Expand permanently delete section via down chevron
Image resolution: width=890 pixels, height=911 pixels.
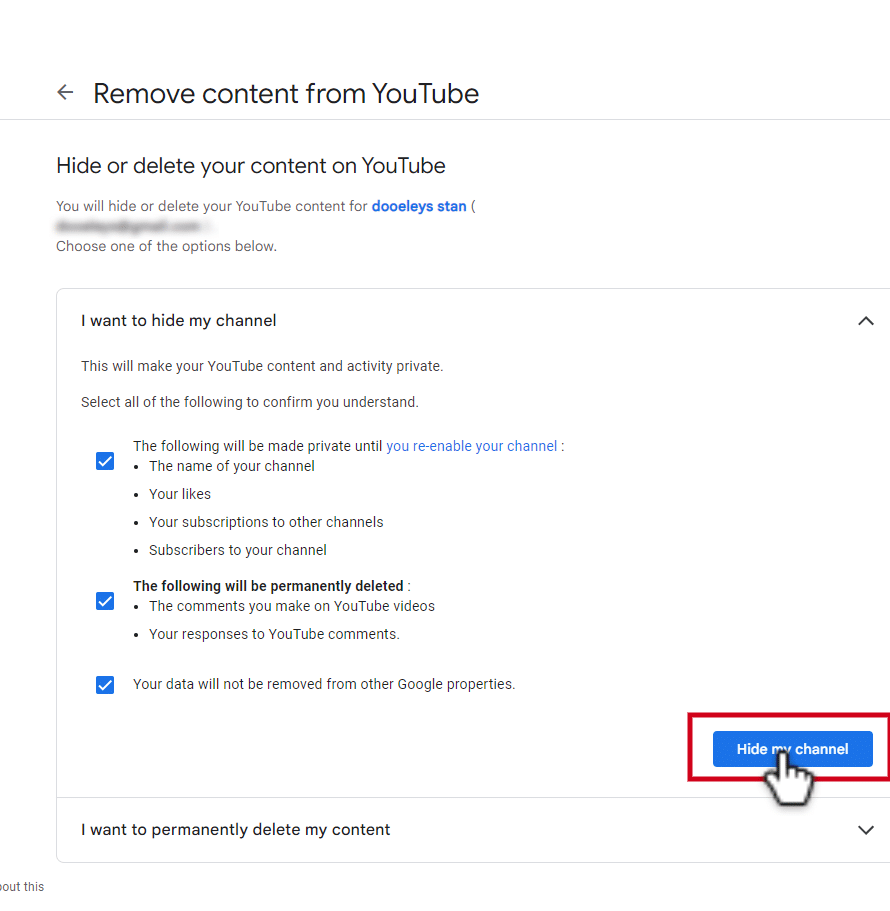point(866,830)
